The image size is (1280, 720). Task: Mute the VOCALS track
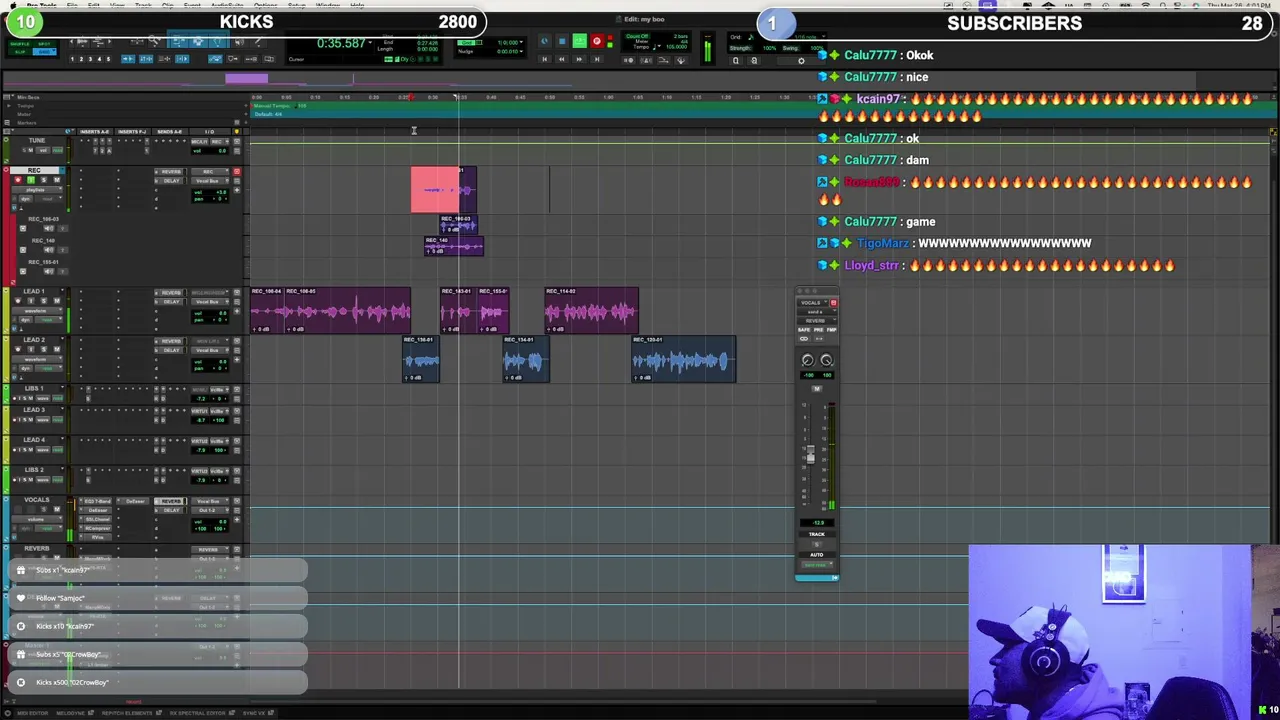click(57, 509)
